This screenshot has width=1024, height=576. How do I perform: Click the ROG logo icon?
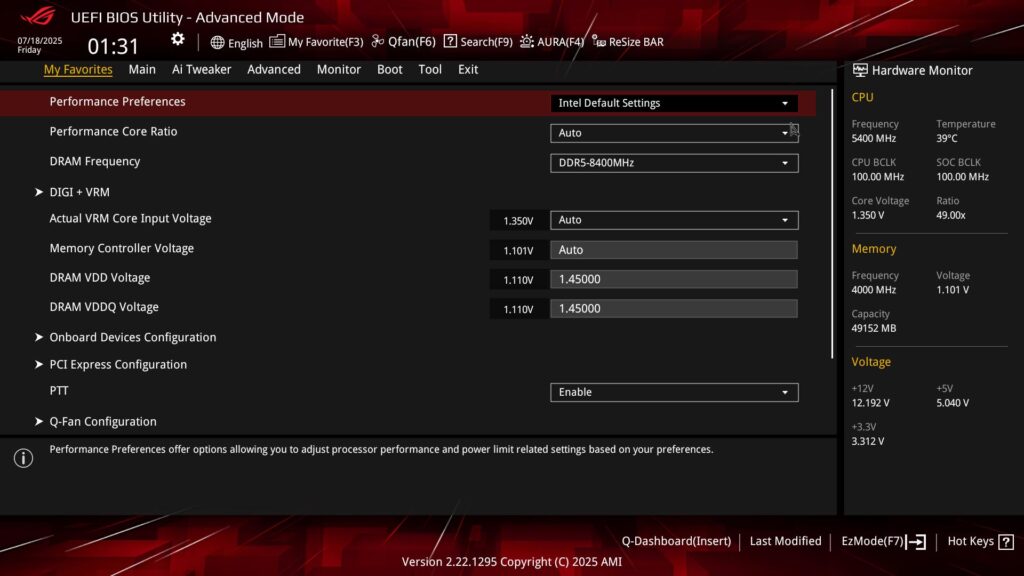[38, 16]
